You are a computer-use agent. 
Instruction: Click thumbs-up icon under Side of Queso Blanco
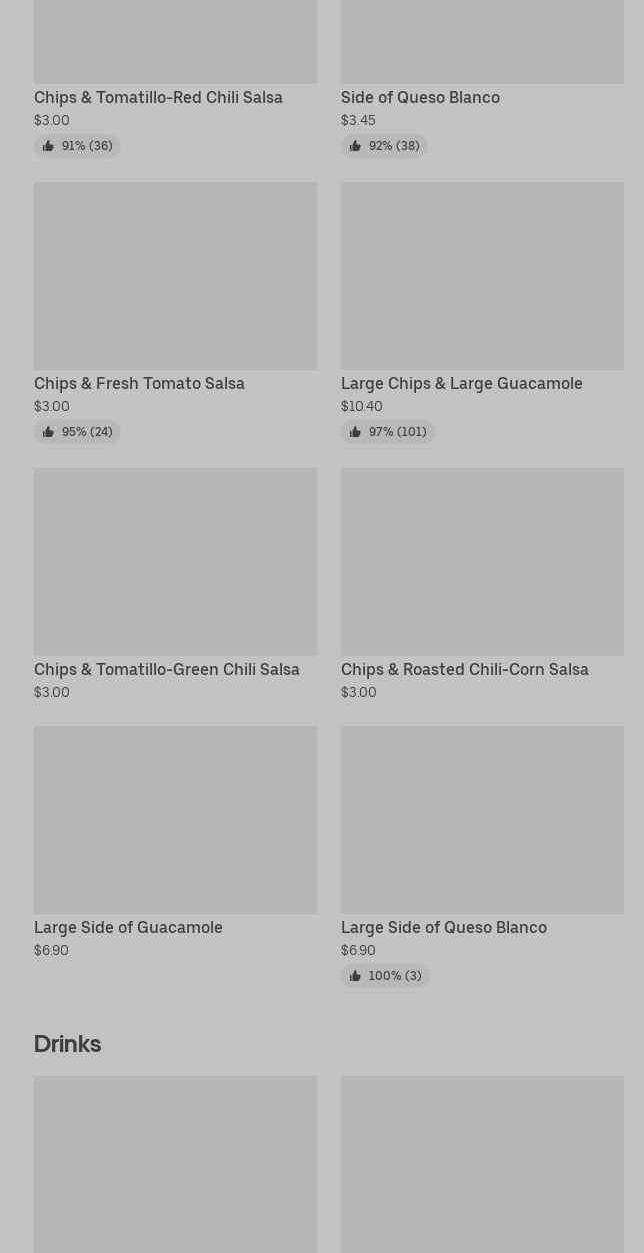tap(355, 146)
